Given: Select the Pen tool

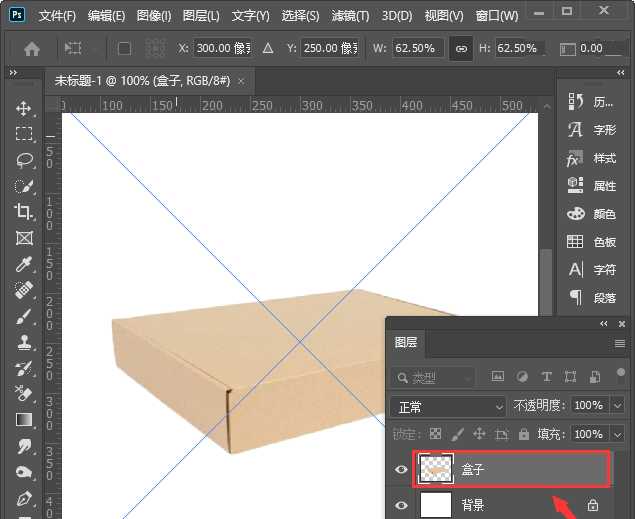Looking at the screenshot, I should [x=24, y=498].
